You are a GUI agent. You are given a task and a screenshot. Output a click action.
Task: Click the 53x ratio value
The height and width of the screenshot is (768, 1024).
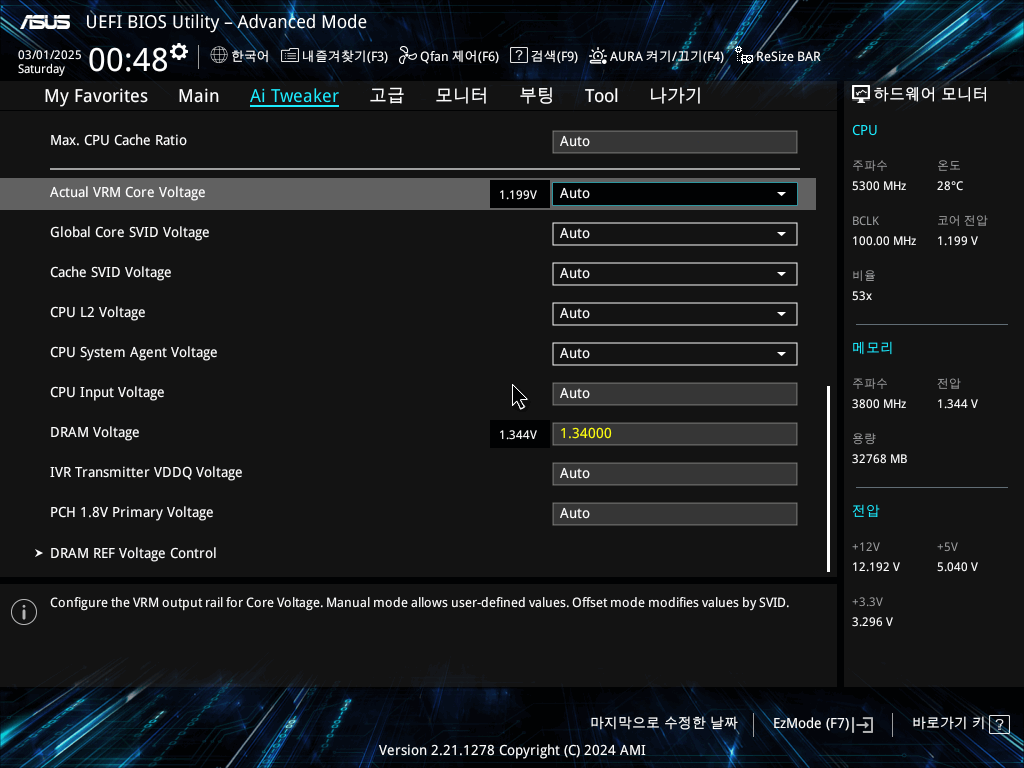click(862, 296)
